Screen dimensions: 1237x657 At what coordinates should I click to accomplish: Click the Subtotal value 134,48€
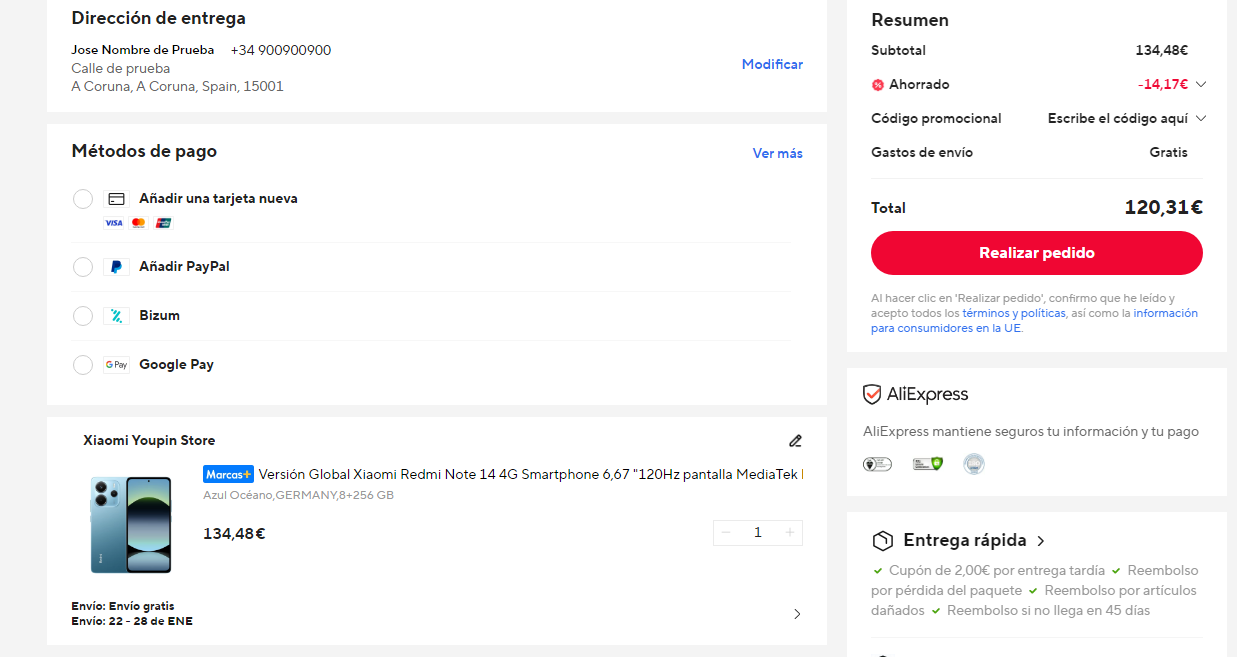pos(1161,50)
